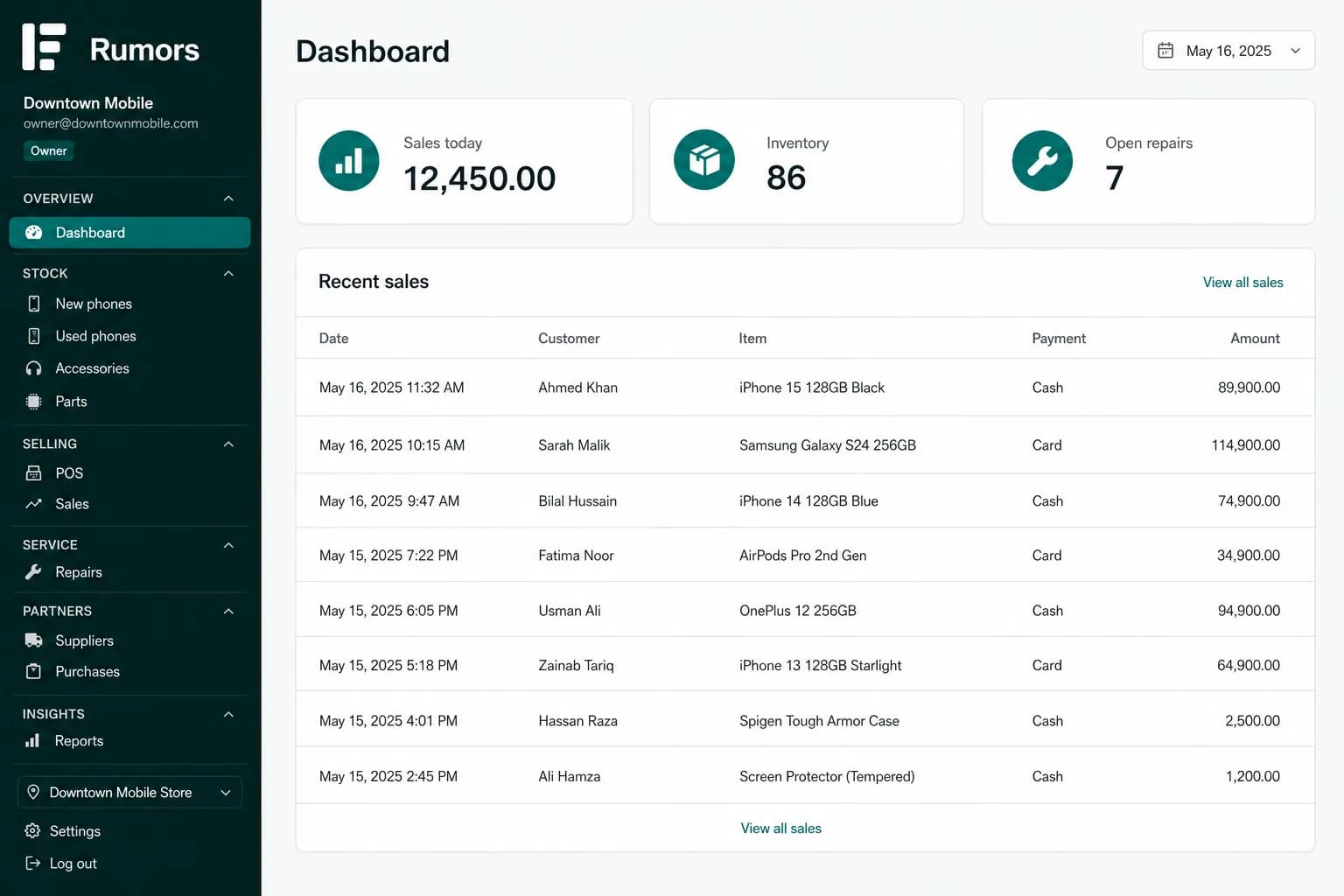Click the Dashboard gauge icon in sidebar
1344x896 pixels.
click(x=34, y=233)
